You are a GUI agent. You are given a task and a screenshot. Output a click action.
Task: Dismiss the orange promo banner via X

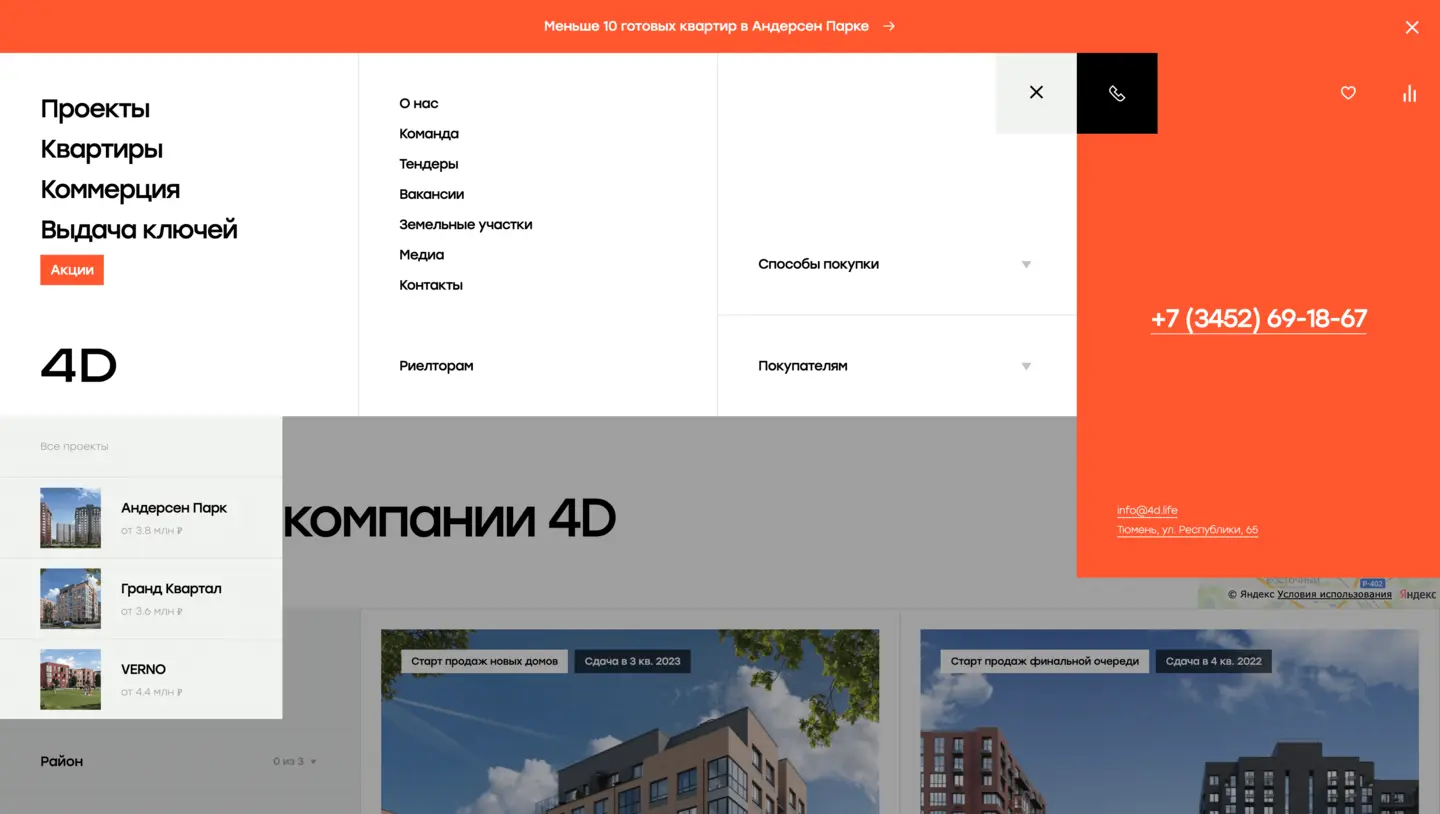pos(1412,27)
